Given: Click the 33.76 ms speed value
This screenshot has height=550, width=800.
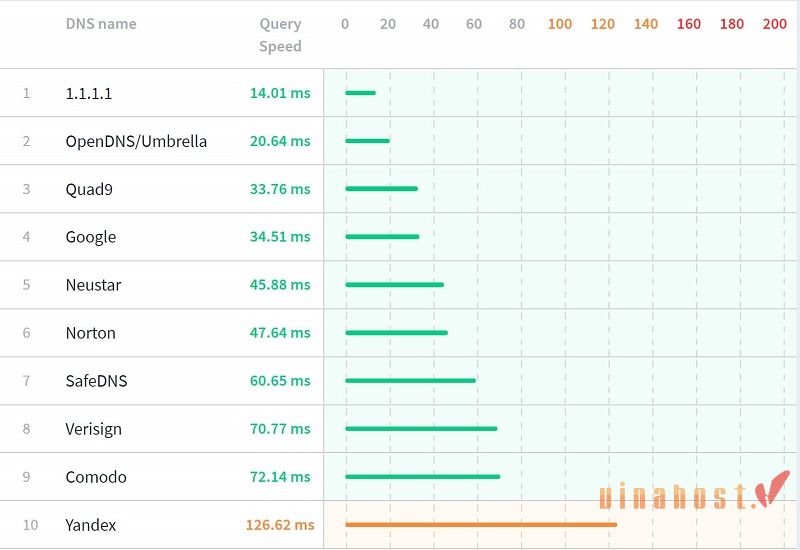Looking at the screenshot, I should point(280,189).
